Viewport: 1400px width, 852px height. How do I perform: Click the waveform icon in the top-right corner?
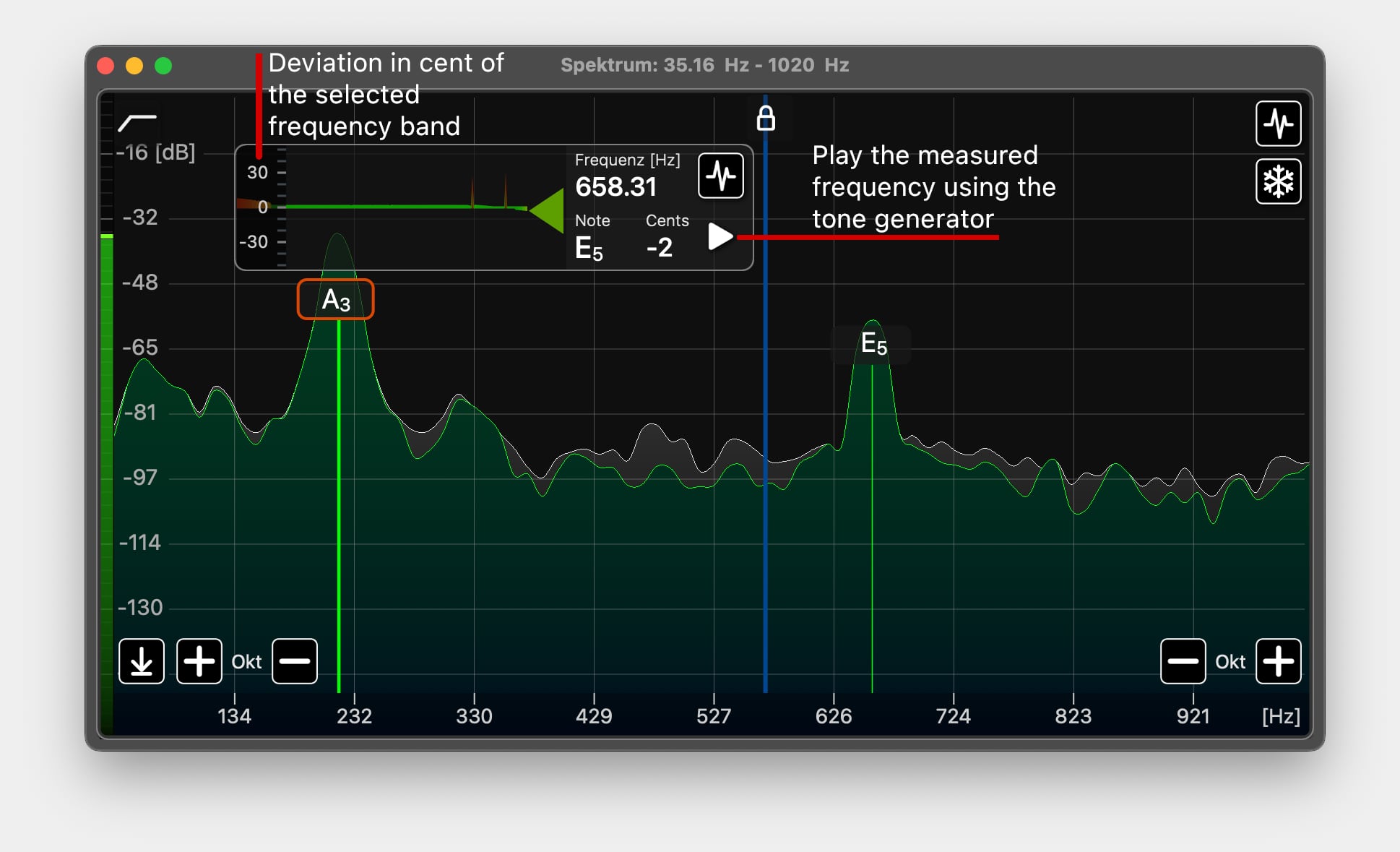1277,124
